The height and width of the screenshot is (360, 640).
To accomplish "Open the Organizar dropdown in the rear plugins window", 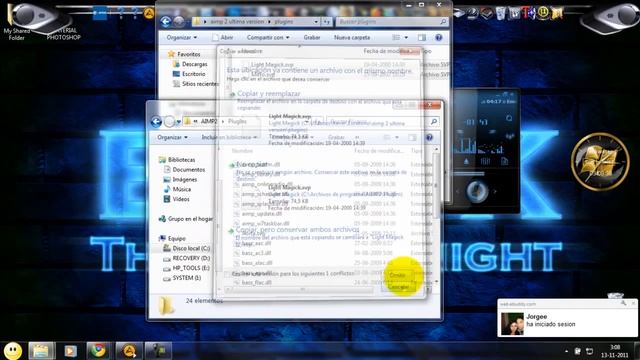I will [182, 38].
